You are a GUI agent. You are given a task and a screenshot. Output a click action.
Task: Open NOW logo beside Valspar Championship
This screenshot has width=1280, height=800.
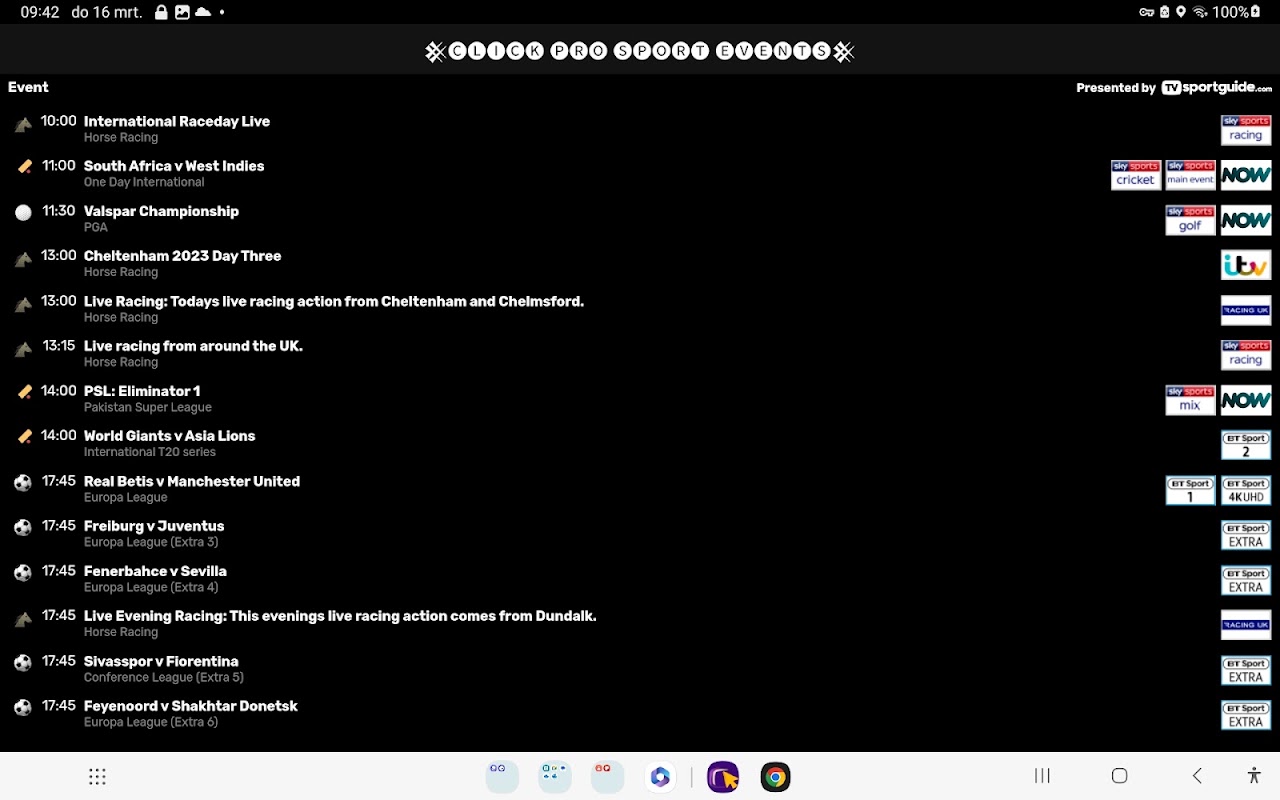1246,220
